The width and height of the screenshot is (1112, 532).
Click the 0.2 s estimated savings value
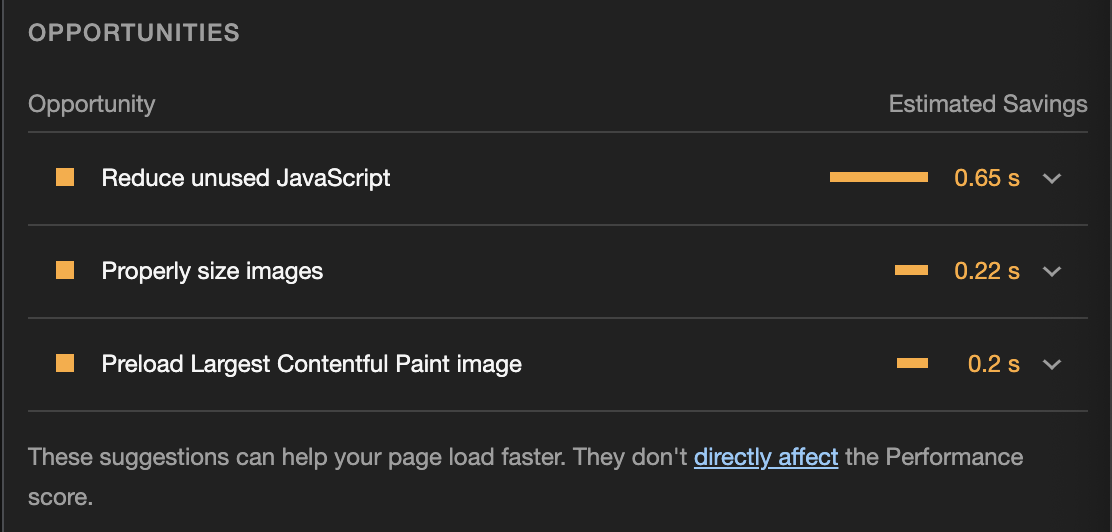(993, 364)
